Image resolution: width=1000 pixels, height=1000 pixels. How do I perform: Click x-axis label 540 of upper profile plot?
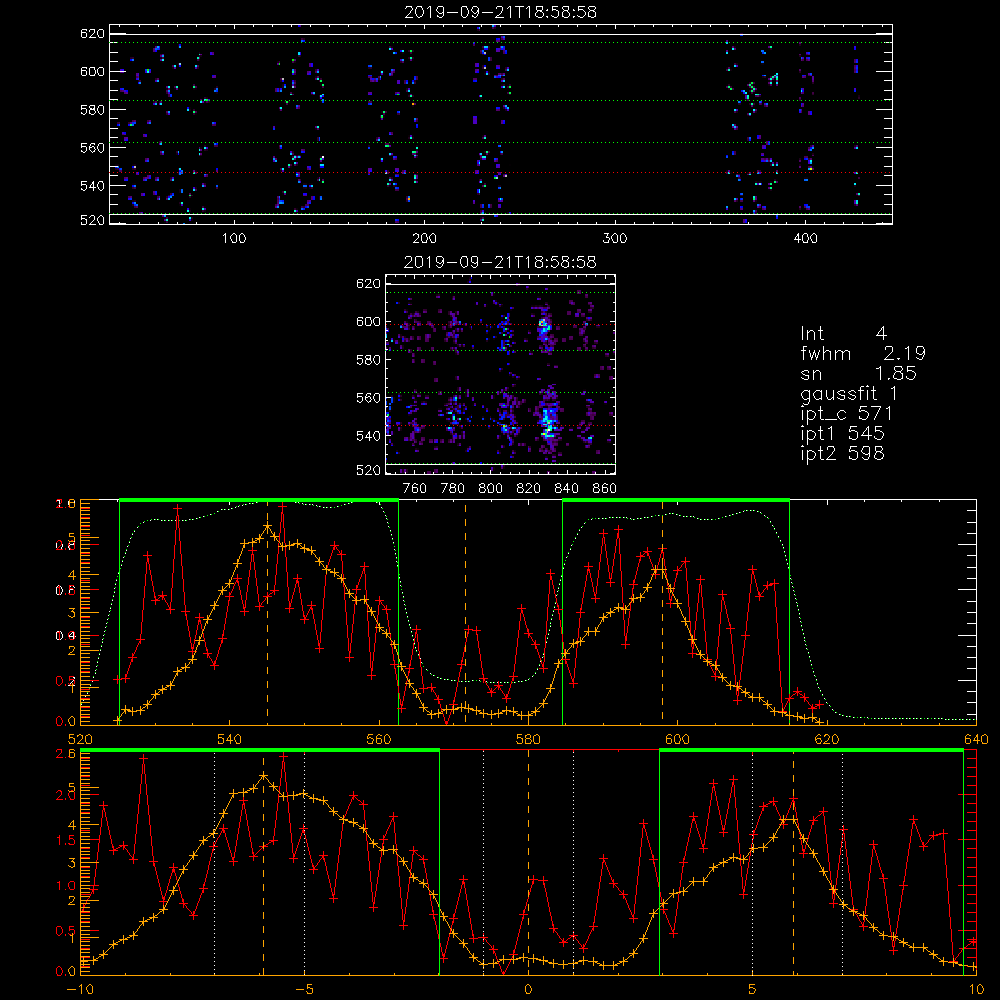(x=230, y=740)
